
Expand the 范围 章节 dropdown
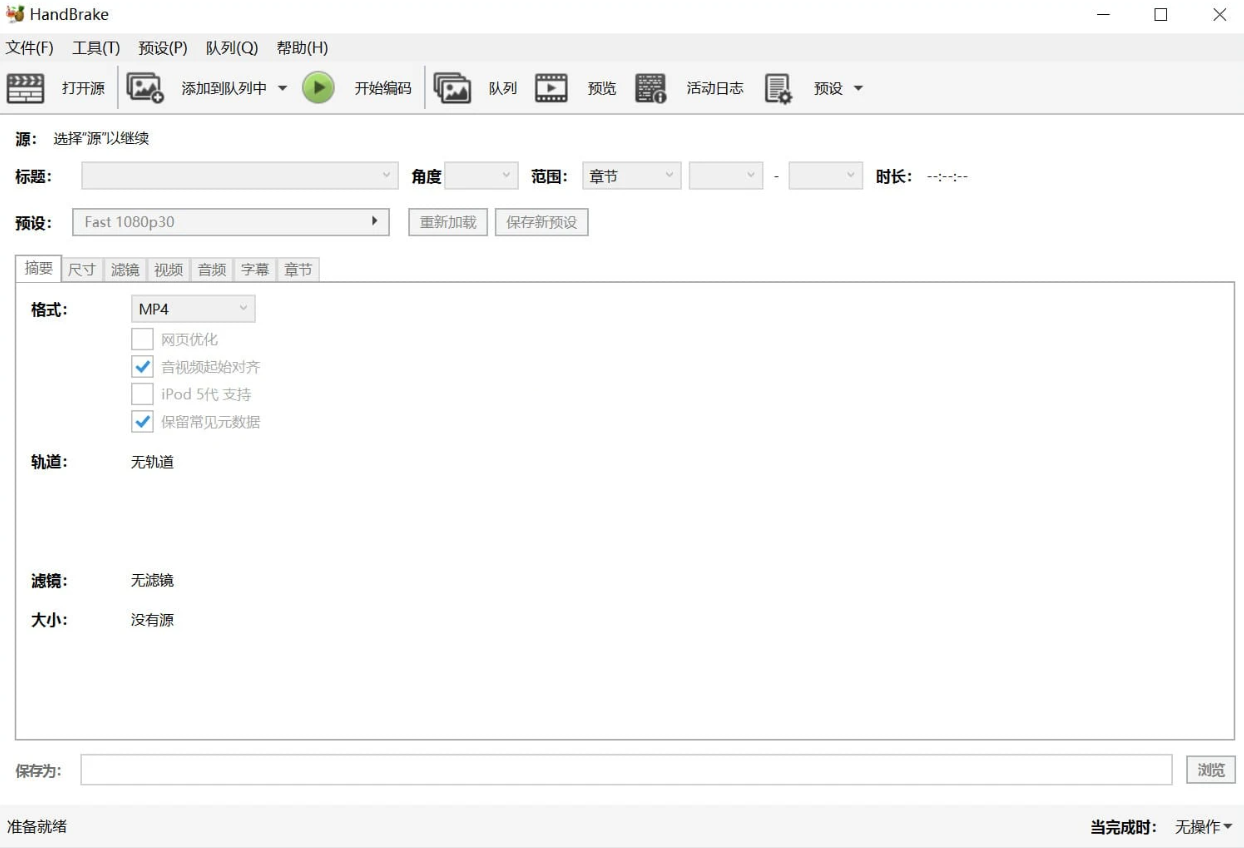click(x=631, y=175)
